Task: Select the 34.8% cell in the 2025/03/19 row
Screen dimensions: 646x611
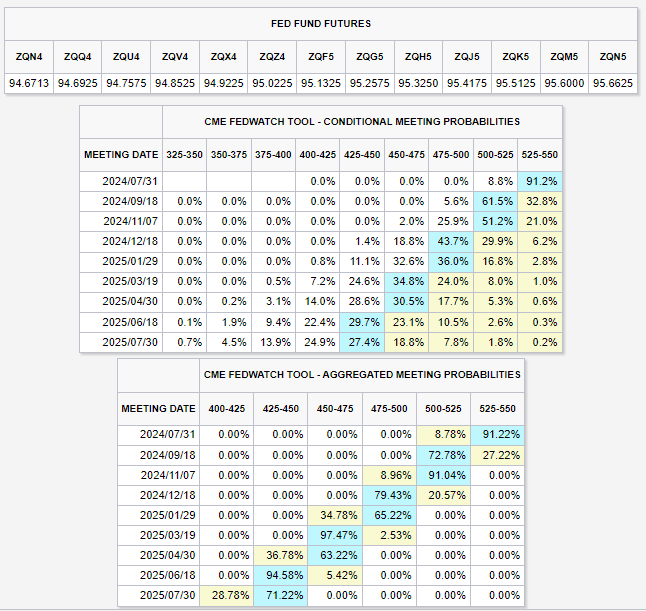Action: click(x=407, y=281)
